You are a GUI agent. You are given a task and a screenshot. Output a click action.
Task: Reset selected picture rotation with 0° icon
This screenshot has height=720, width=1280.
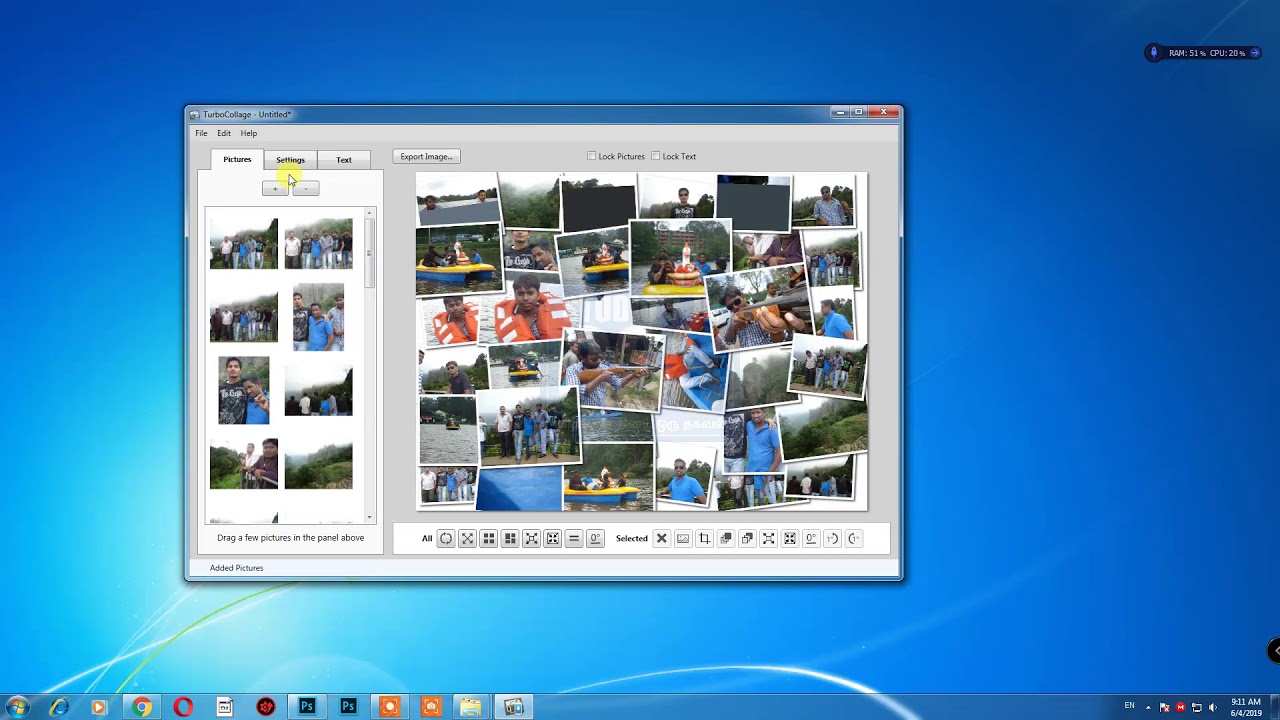tap(811, 538)
